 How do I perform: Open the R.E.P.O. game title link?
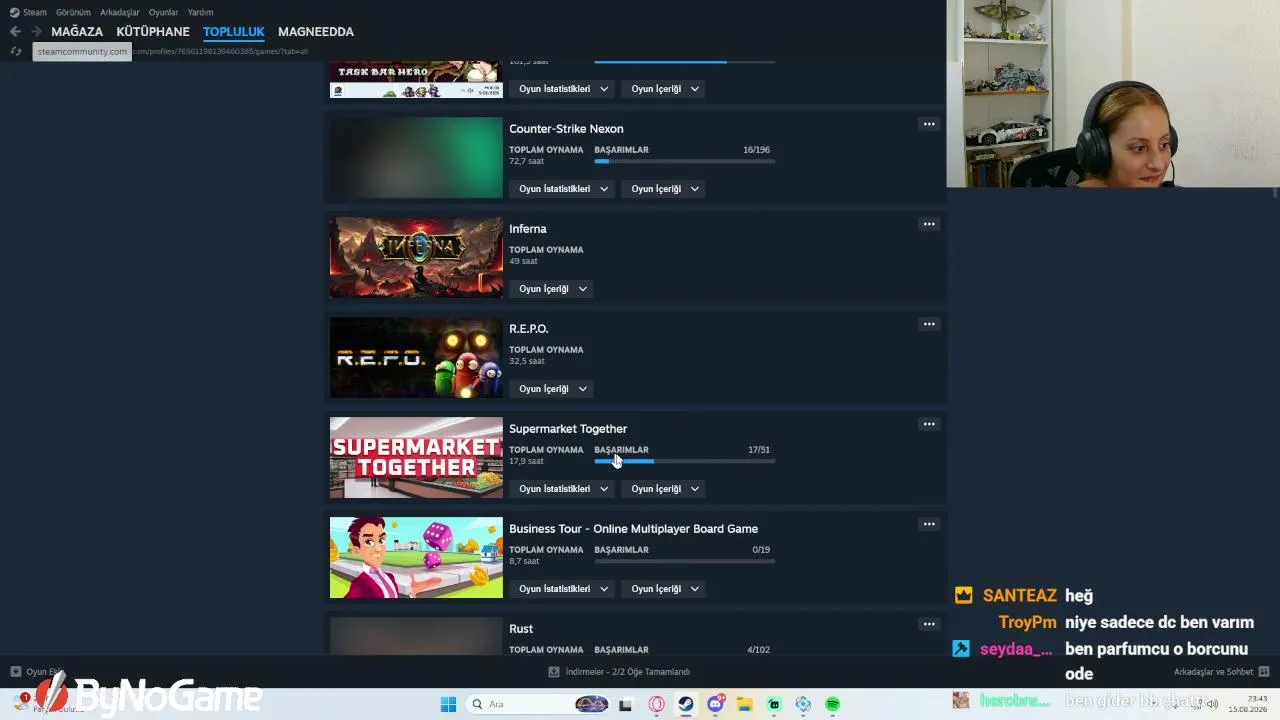click(x=529, y=329)
